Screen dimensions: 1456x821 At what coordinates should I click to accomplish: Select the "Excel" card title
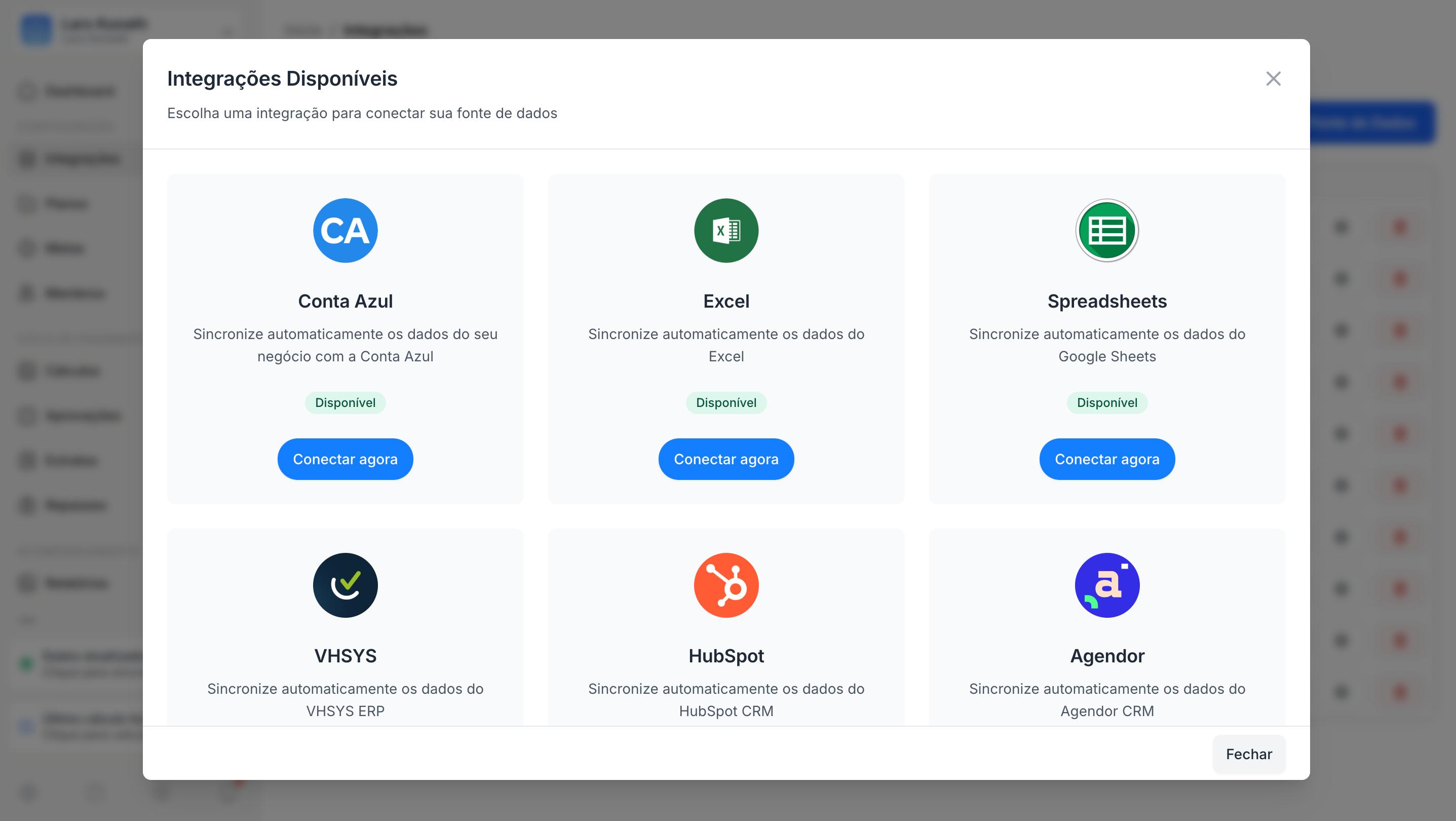[x=726, y=302]
